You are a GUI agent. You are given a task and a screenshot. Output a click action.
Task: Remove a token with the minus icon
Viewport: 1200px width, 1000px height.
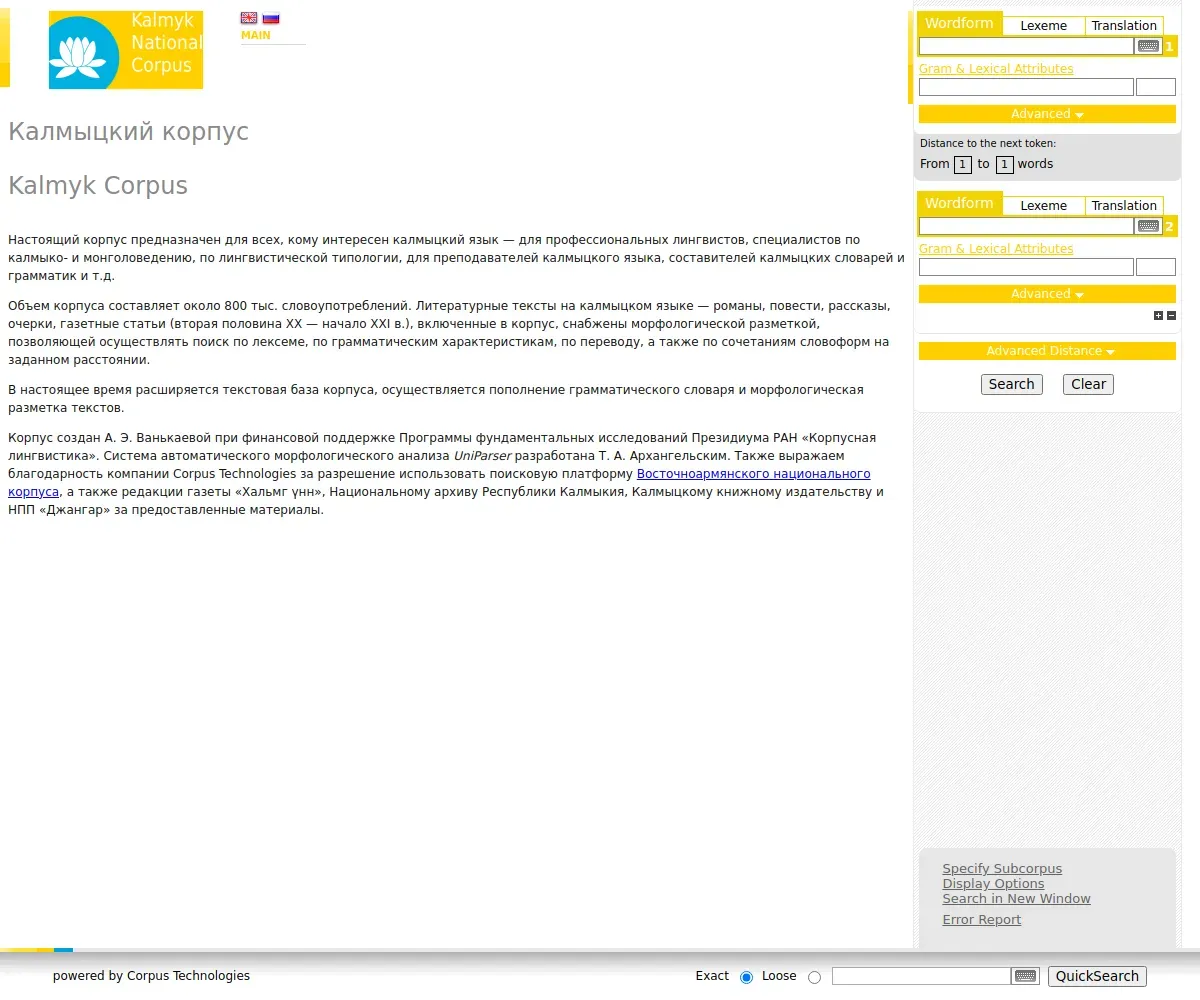[1171, 315]
